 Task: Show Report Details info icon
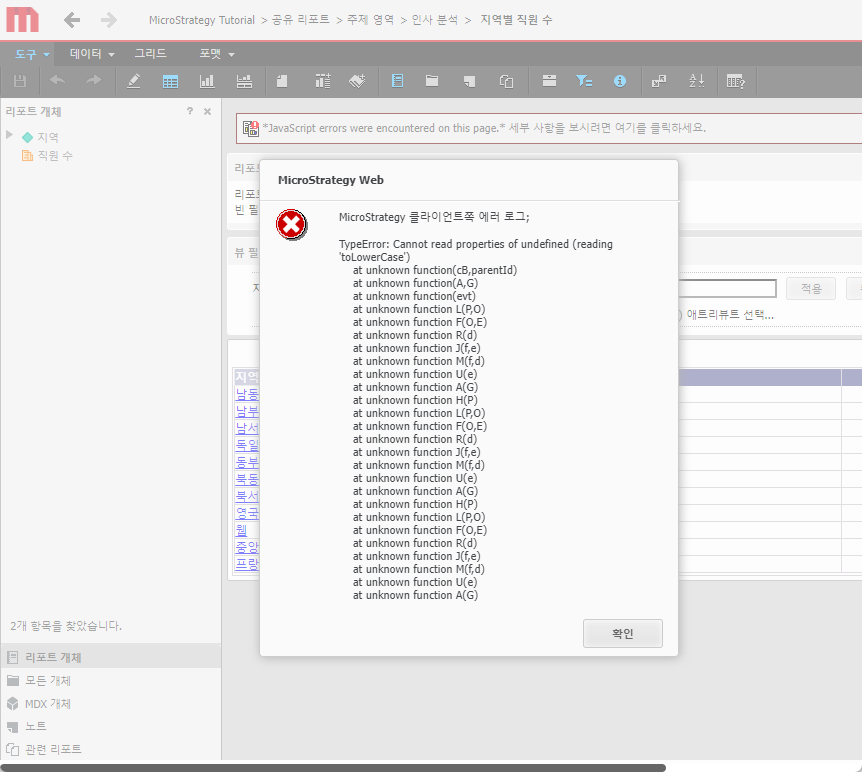tap(620, 81)
